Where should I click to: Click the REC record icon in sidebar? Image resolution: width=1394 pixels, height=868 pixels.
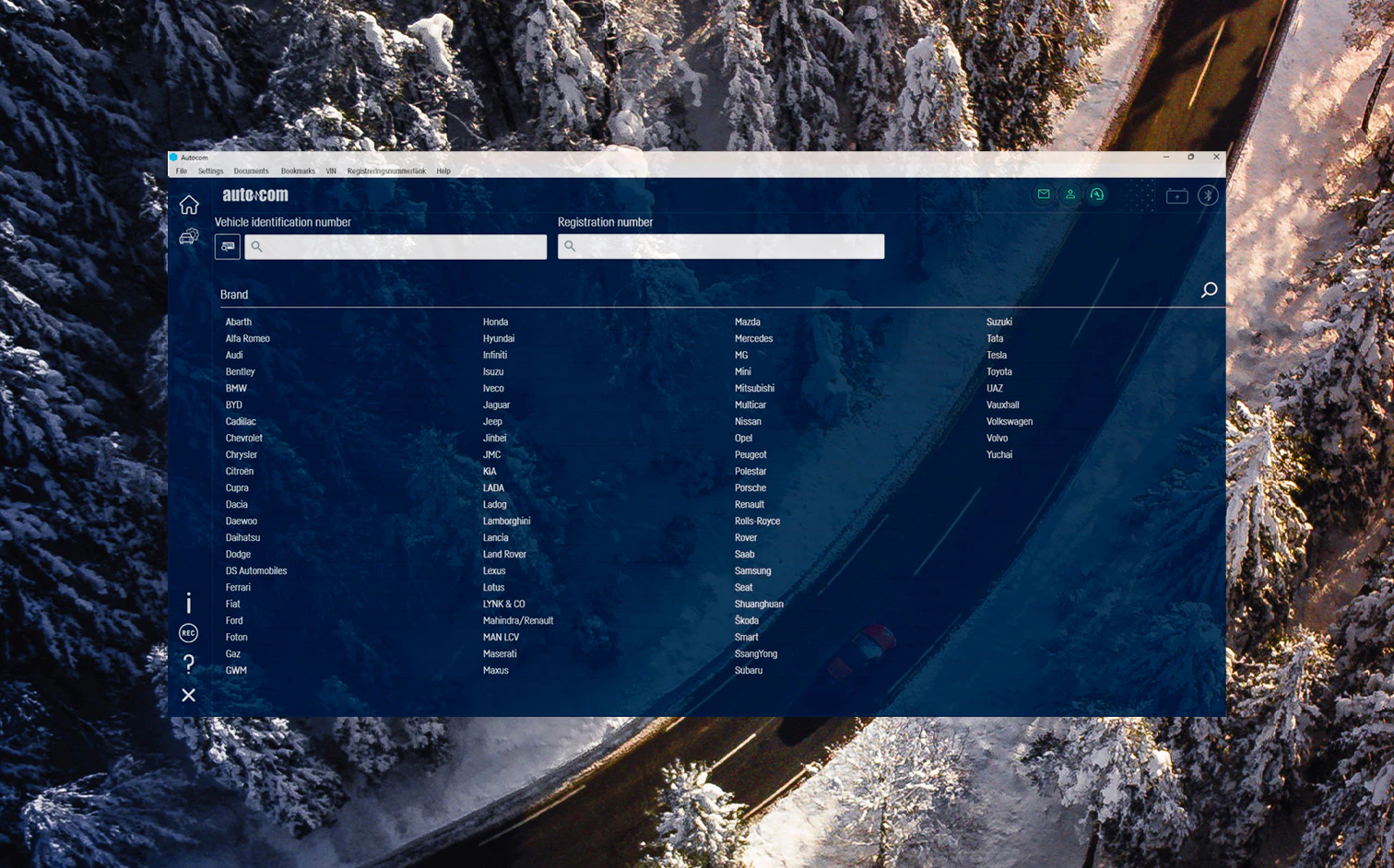[188, 633]
